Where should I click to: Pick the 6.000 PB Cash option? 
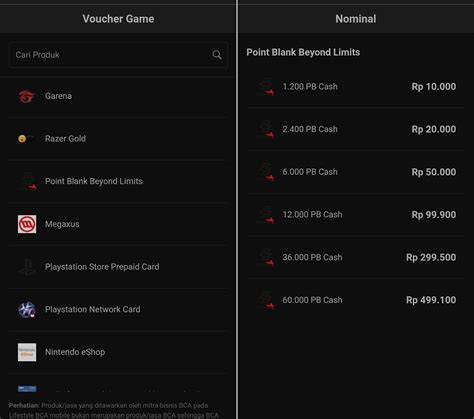(356, 172)
